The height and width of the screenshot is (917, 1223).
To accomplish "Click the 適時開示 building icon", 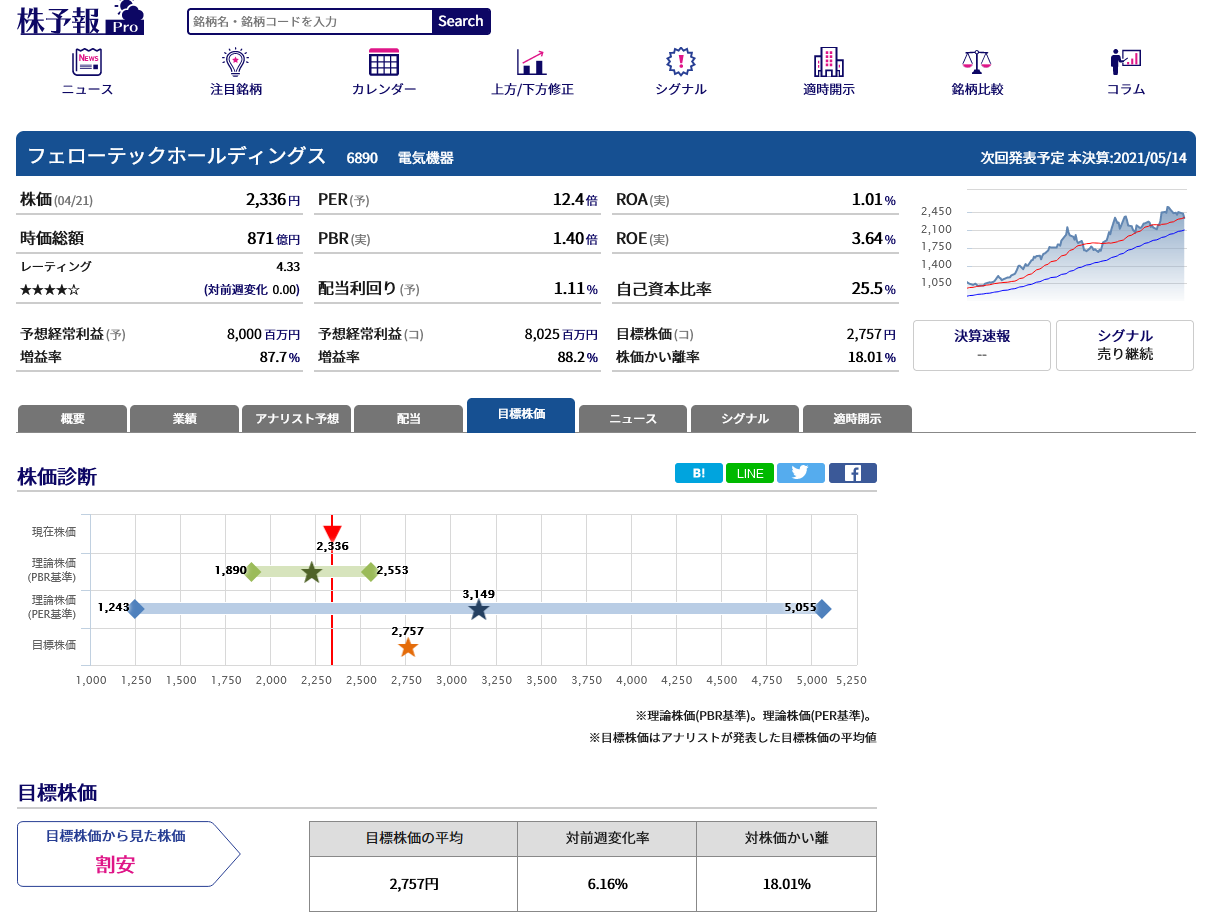I will click(828, 63).
